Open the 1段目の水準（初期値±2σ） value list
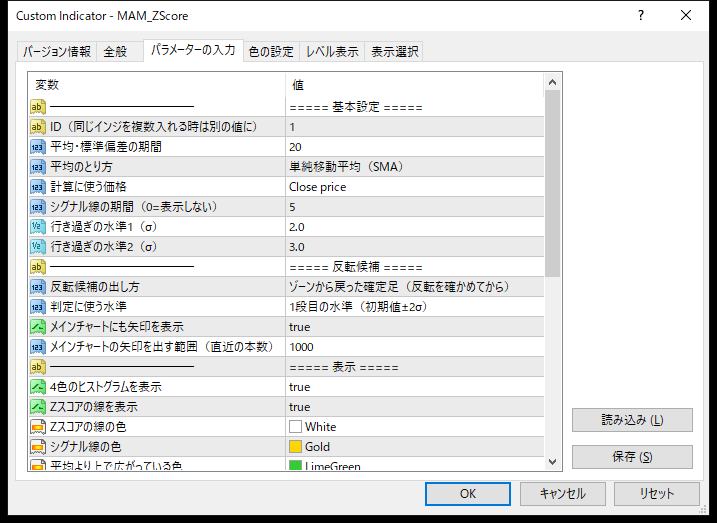Image resolution: width=717 pixels, height=523 pixels. 415,307
